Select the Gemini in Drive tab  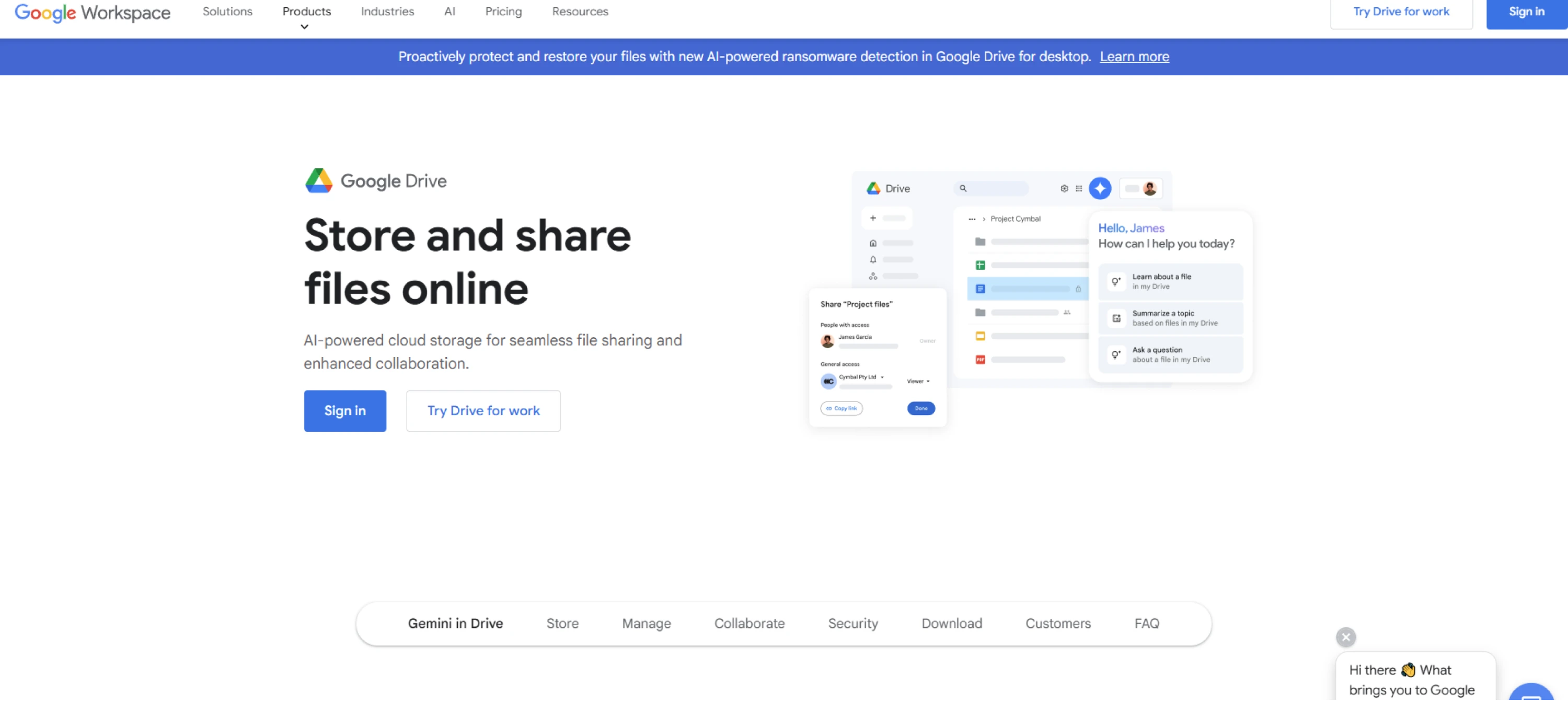coord(455,623)
